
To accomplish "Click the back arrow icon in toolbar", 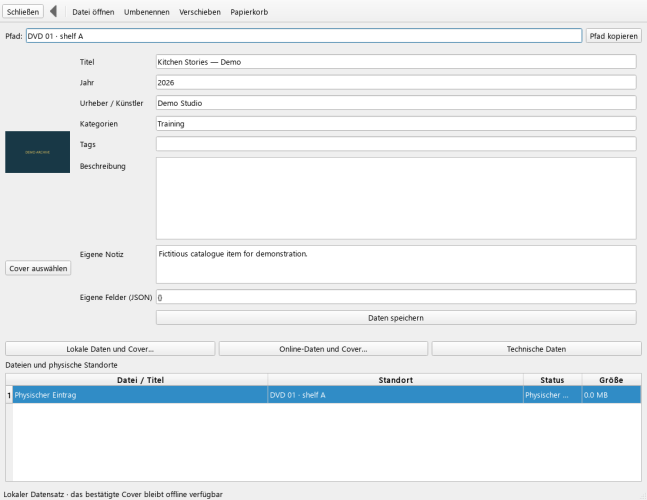I will pyautogui.click(x=53, y=12).
